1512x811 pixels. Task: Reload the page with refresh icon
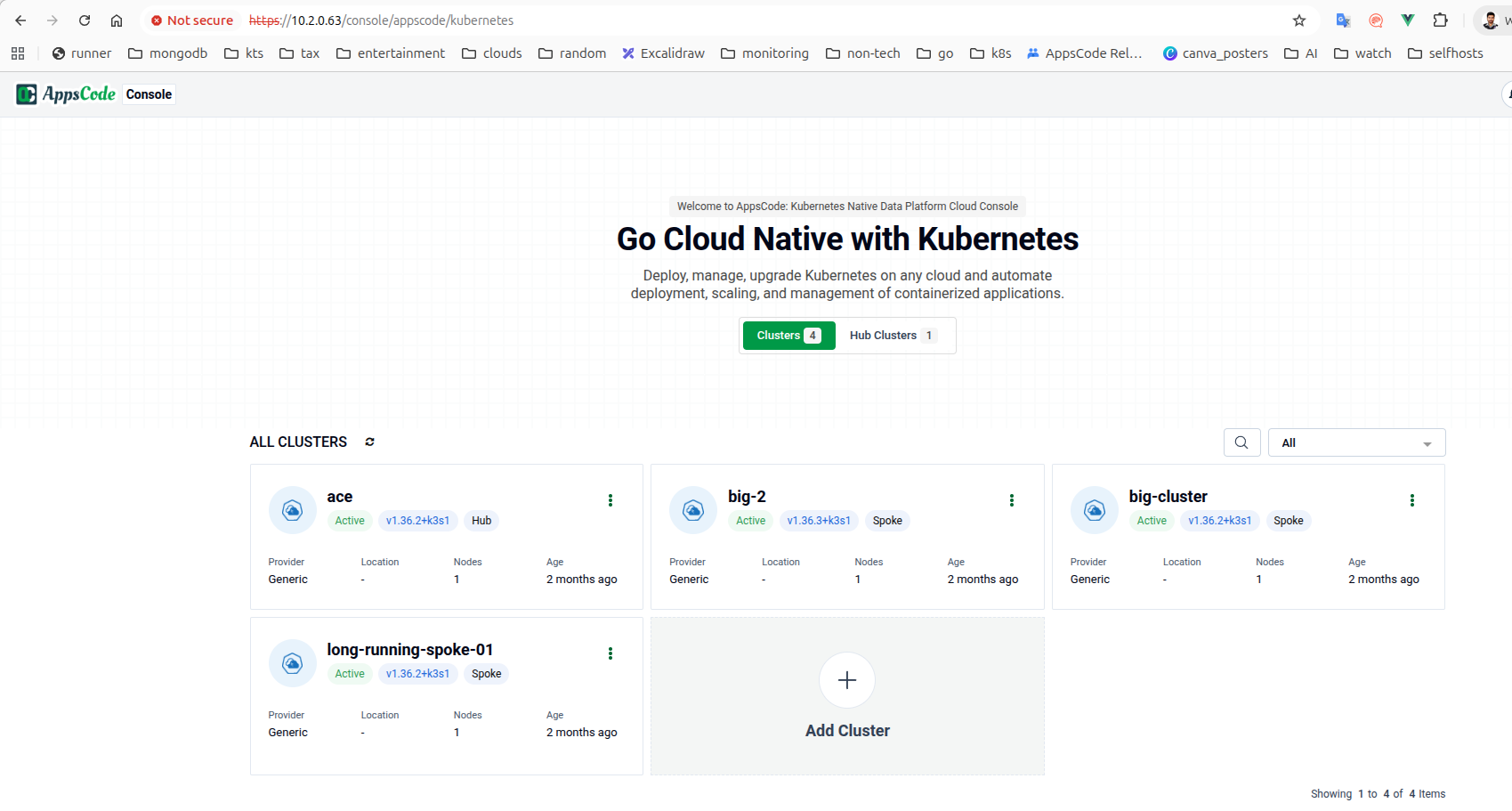[85, 20]
